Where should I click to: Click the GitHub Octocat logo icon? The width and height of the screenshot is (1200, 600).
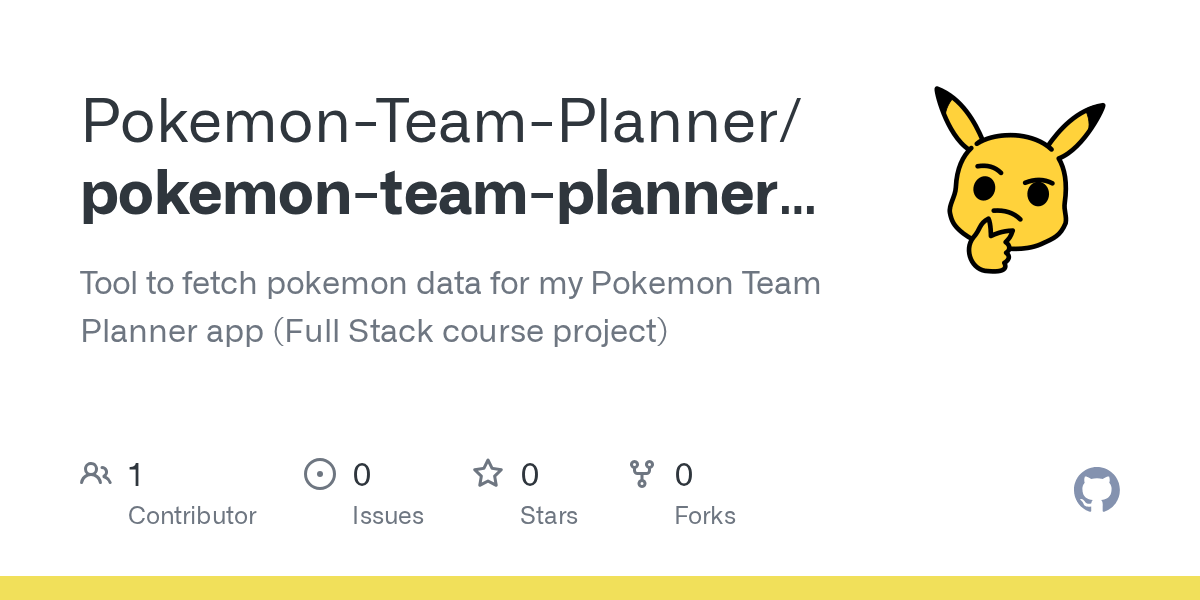(x=1097, y=490)
